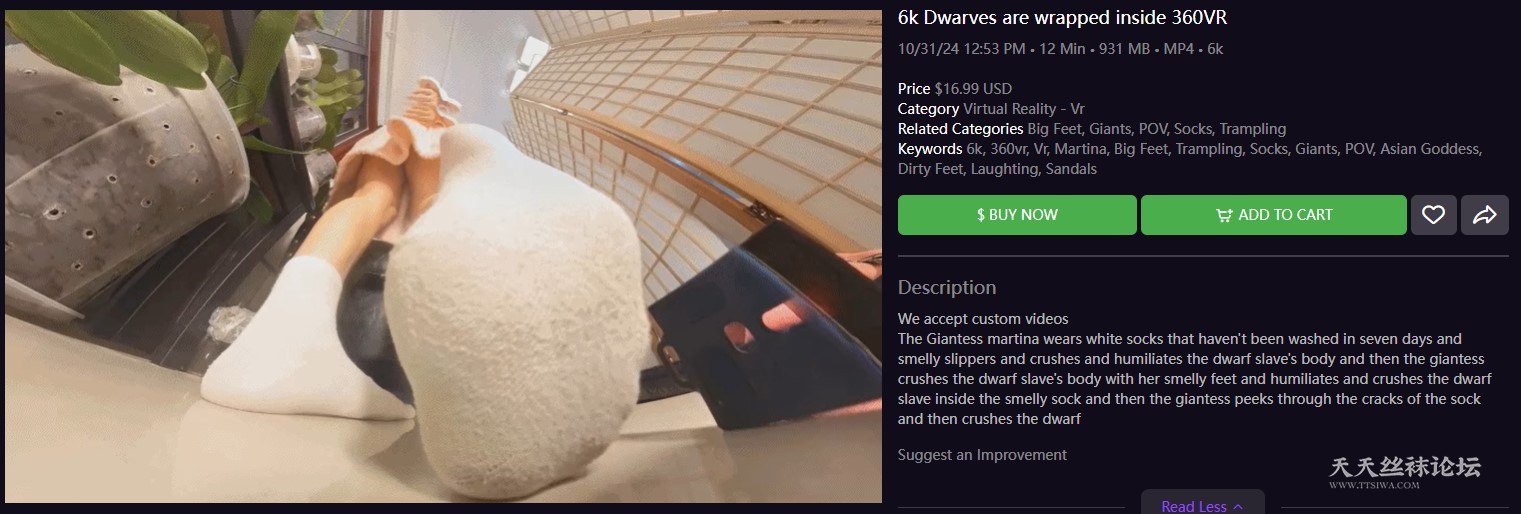The image size is (1521, 514).
Task: Click the share arrow icon
Action: click(x=1485, y=215)
